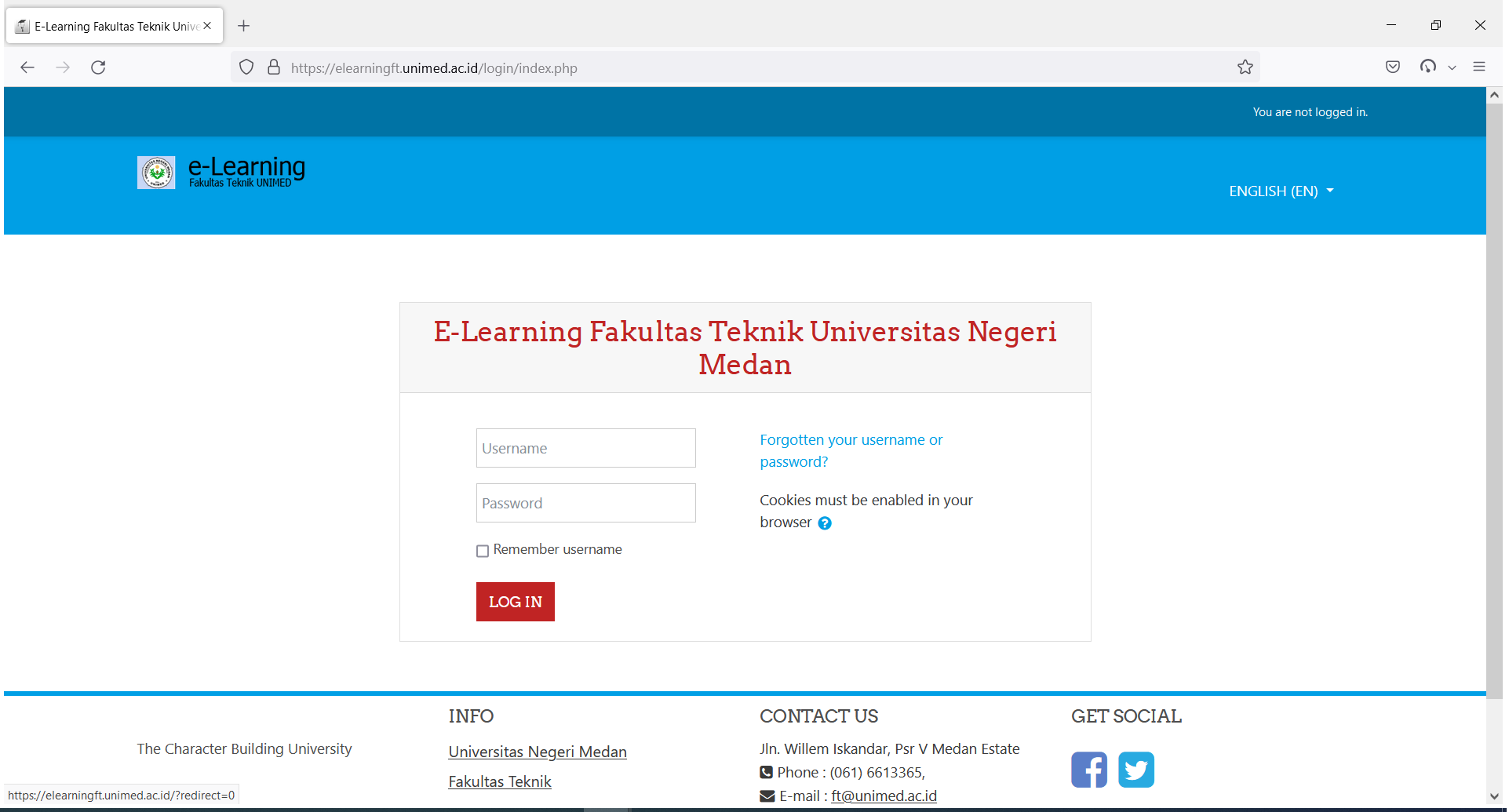Click the Save to Pocket icon
Viewport: 1509px width, 812px height.
pyautogui.click(x=1393, y=67)
